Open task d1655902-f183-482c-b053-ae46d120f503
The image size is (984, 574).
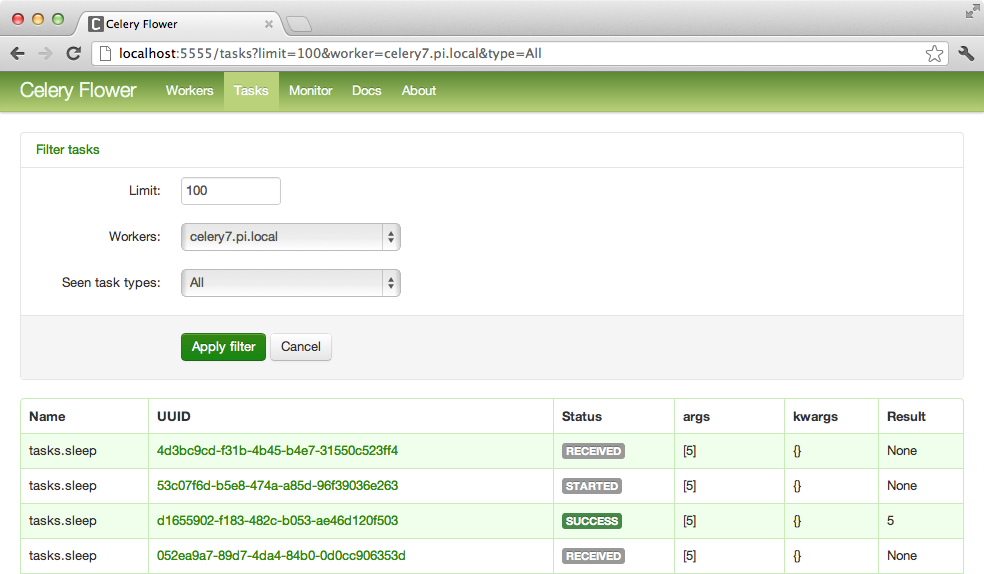pos(277,521)
